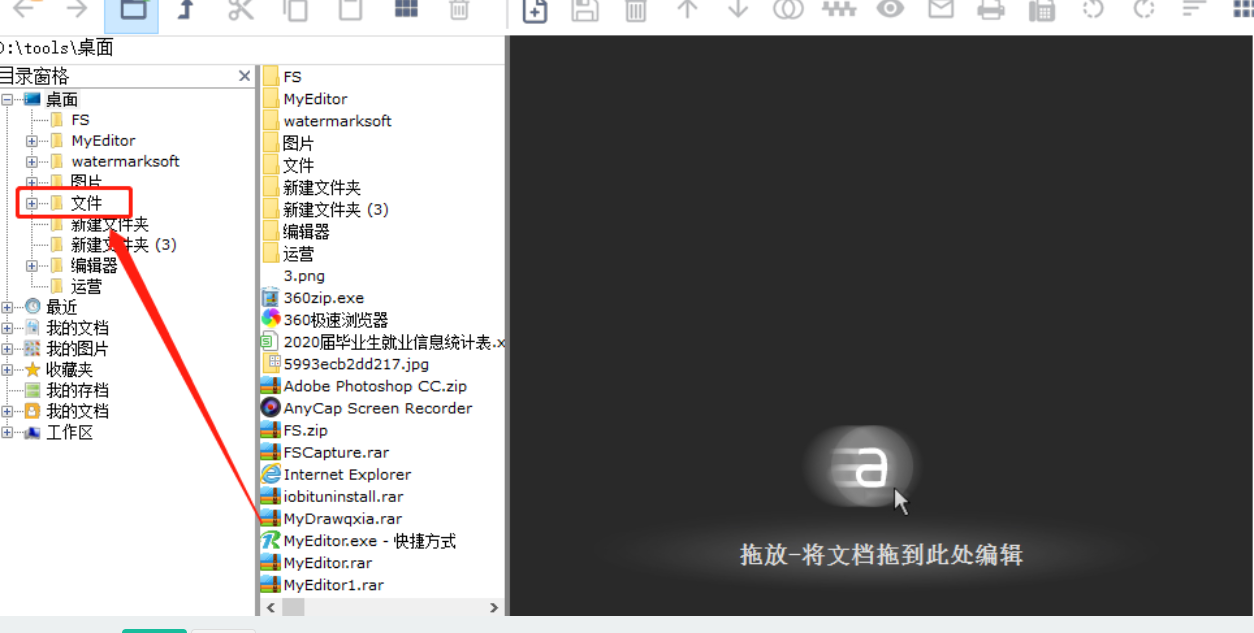
Task: Click the sort lines icon
Action: coord(1194,9)
